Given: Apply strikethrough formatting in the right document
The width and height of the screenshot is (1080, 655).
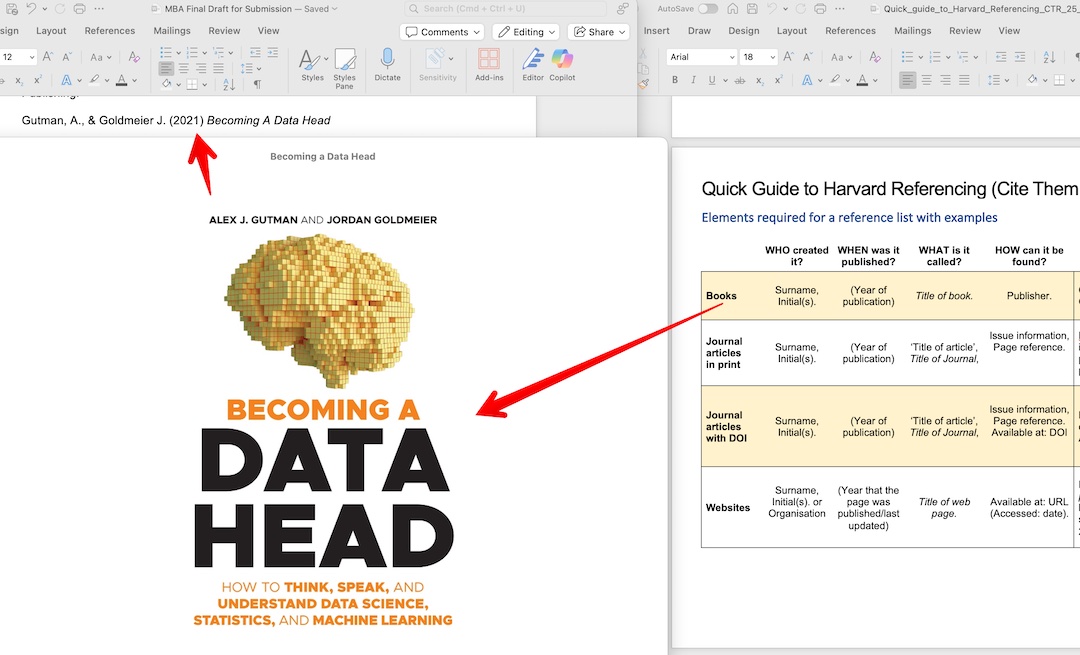Looking at the screenshot, I should pyautogui.click(x=740, y=79).
